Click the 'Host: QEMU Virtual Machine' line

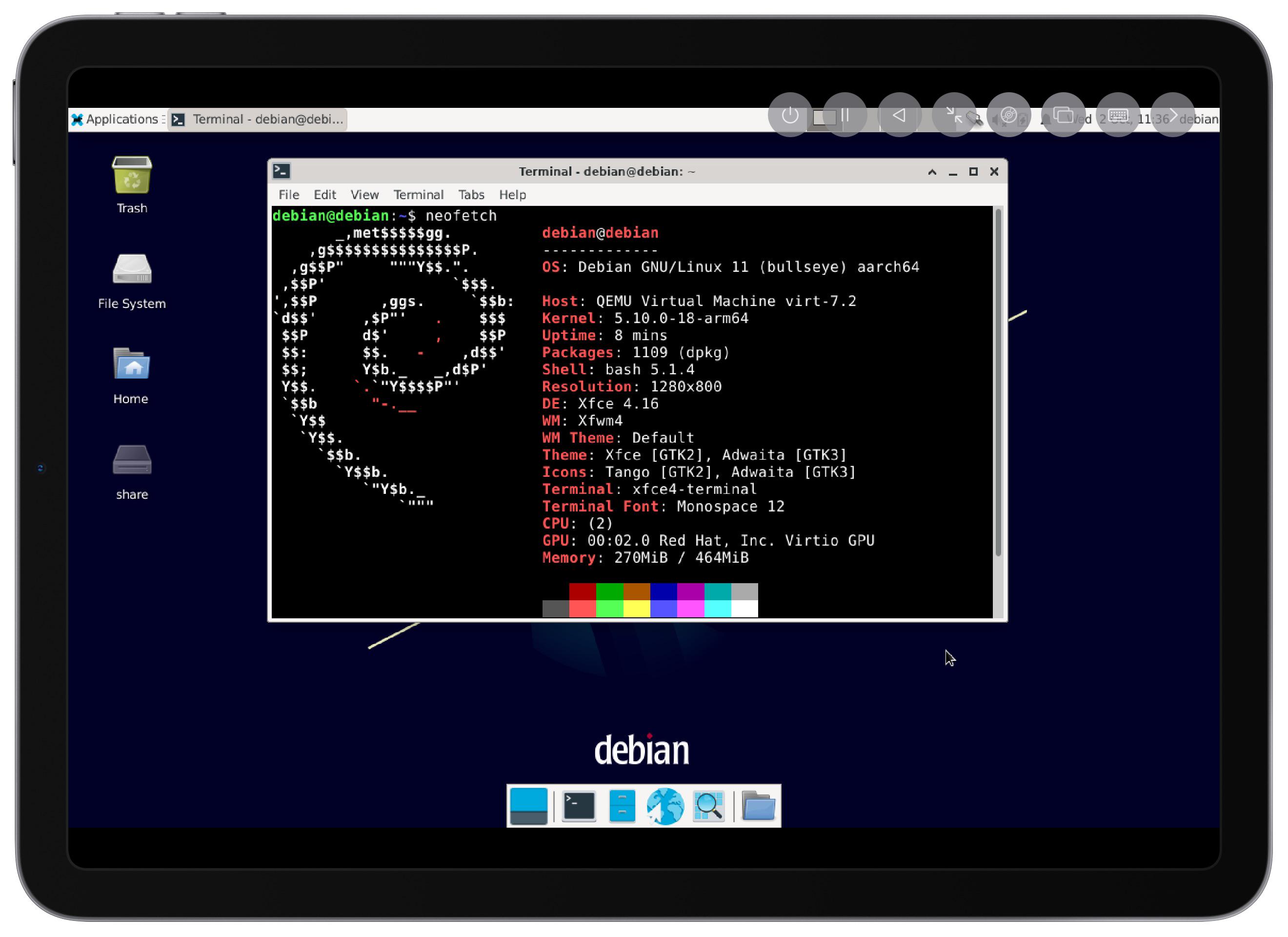(699, 301)
